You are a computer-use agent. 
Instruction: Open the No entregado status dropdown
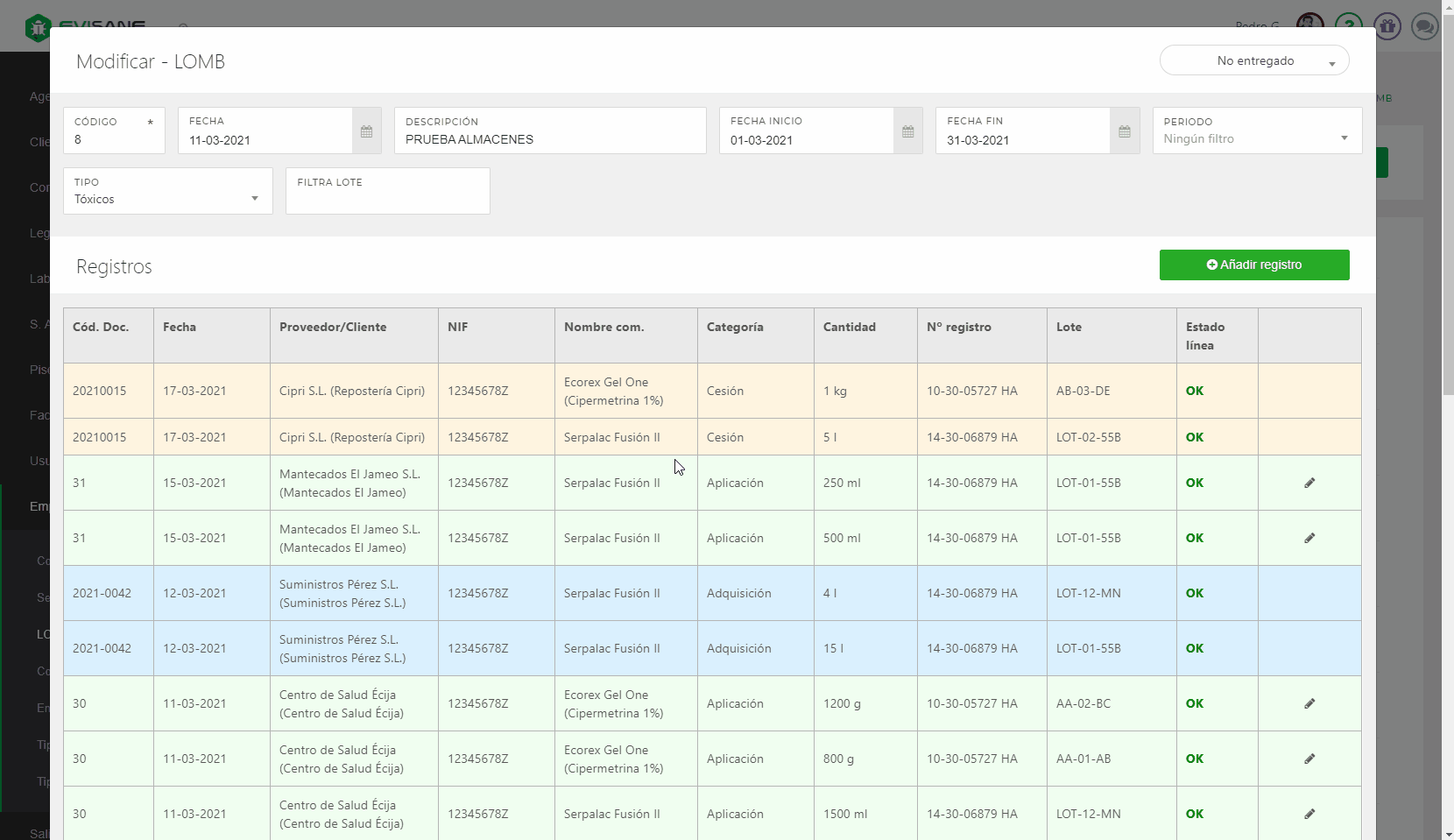click(1254, 60)
